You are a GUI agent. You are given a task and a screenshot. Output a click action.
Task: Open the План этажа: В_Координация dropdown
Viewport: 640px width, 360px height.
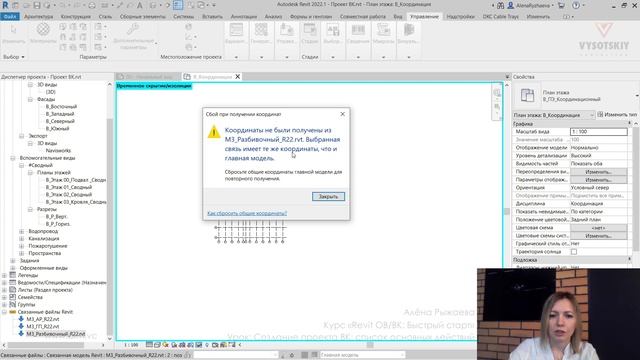click(x=553, y=115)
